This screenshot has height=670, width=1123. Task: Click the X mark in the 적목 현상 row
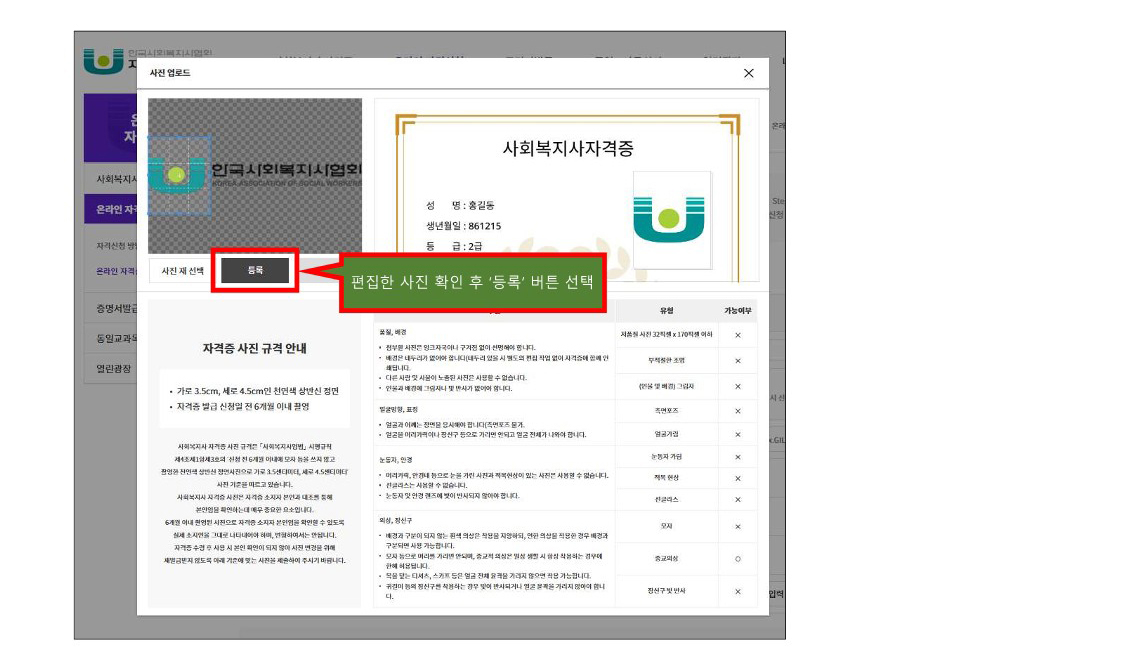tap(738, 478)
